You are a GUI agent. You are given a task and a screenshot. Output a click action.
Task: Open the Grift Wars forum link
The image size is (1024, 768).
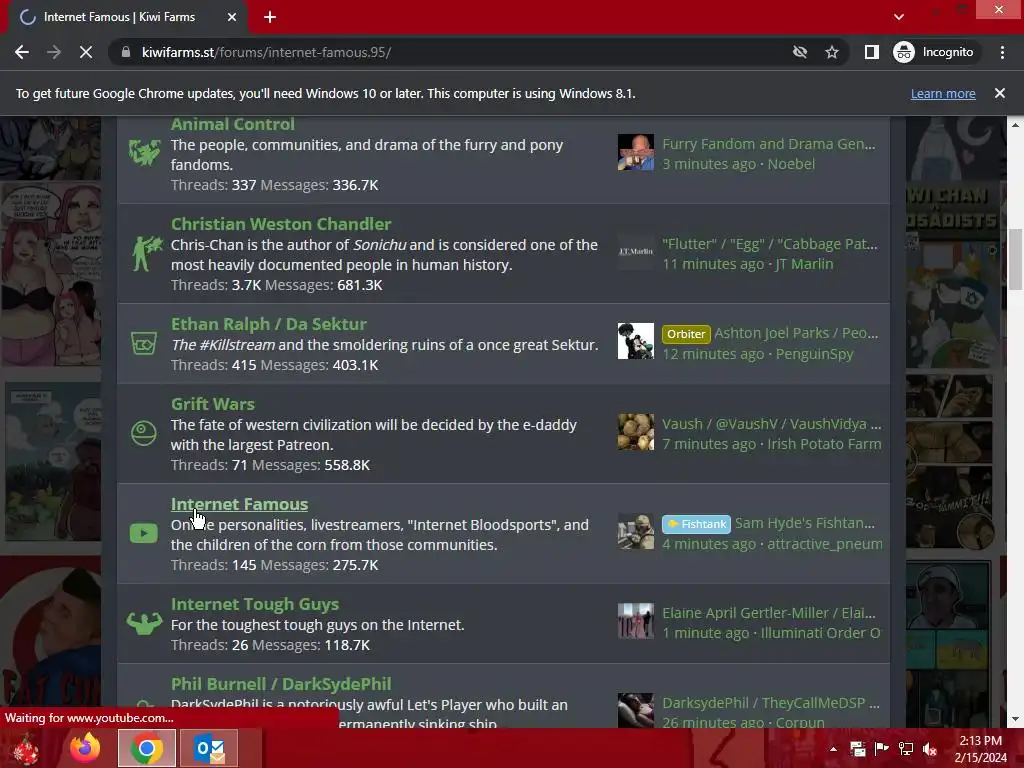point(213,404)
